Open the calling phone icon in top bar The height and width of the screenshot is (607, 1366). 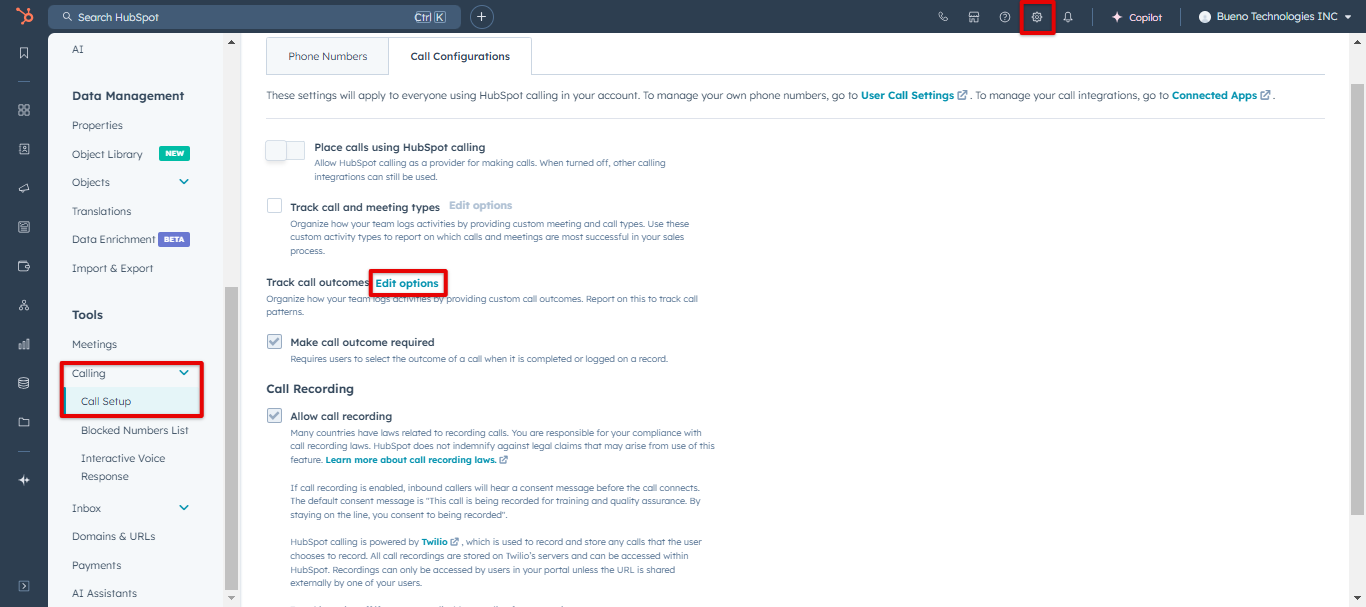pos(943,17)
